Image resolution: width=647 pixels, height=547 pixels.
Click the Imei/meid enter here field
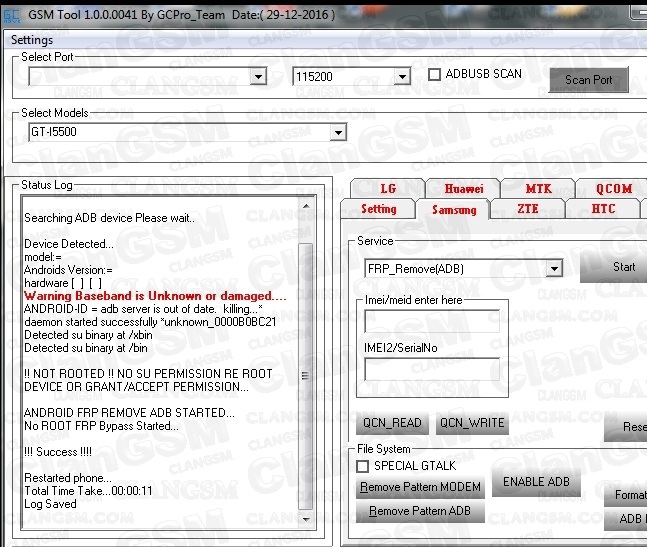pyautogui.click(x=432, y=321)
